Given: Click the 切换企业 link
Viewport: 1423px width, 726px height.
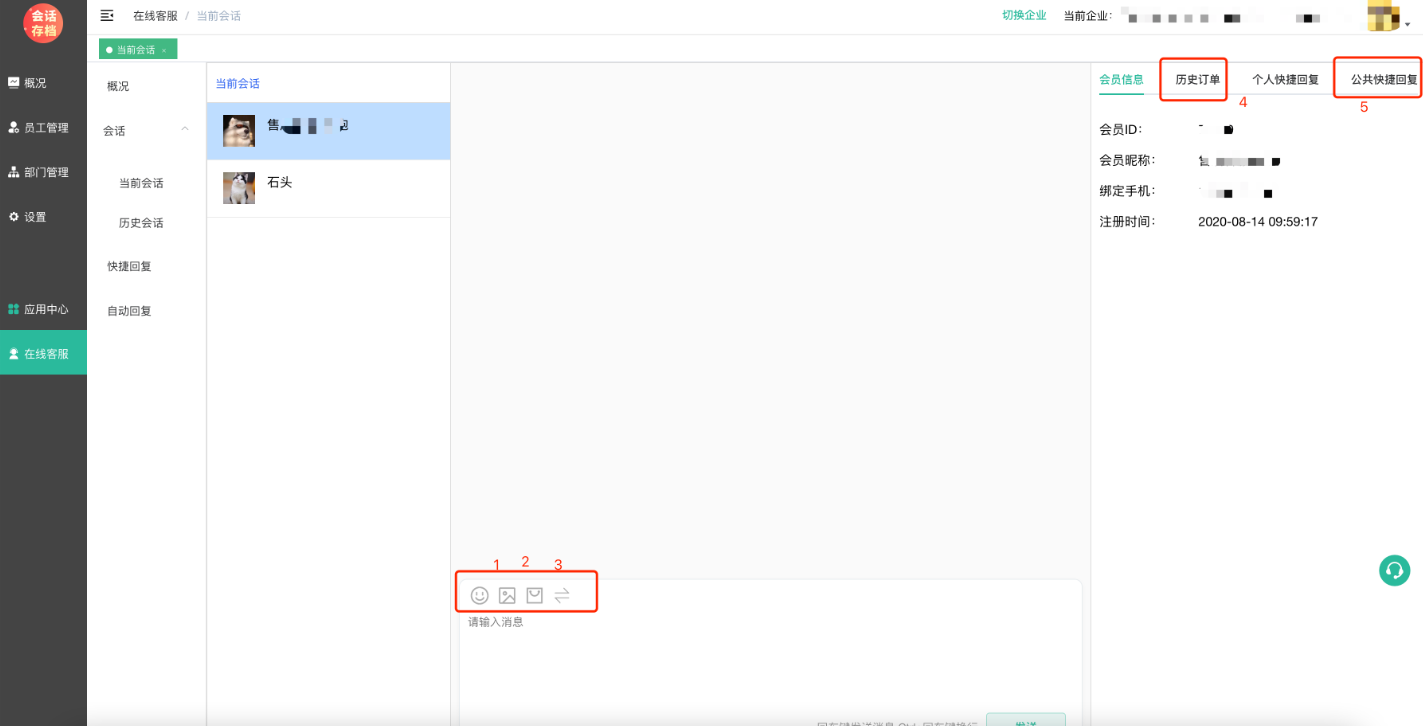Looking at the screenshot, I should click(1024, 15).
